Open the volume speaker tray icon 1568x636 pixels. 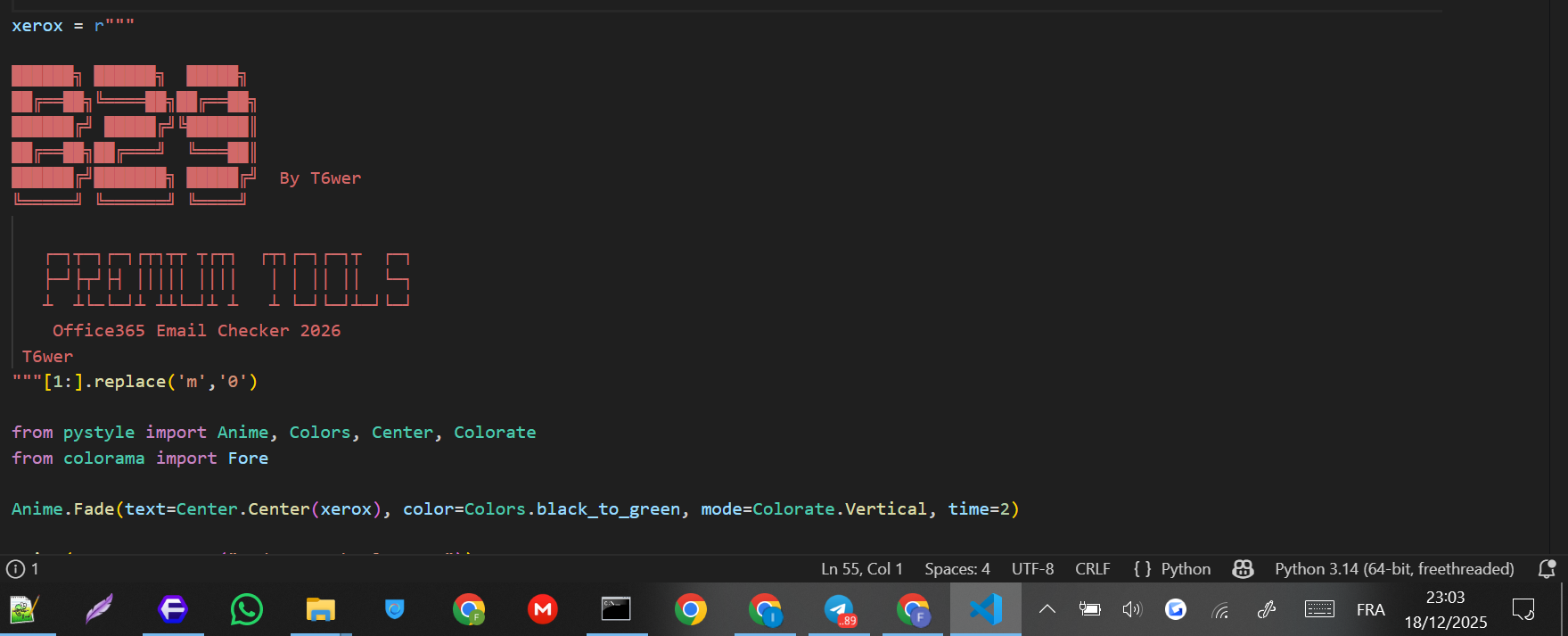click(x=1132, y=610)
